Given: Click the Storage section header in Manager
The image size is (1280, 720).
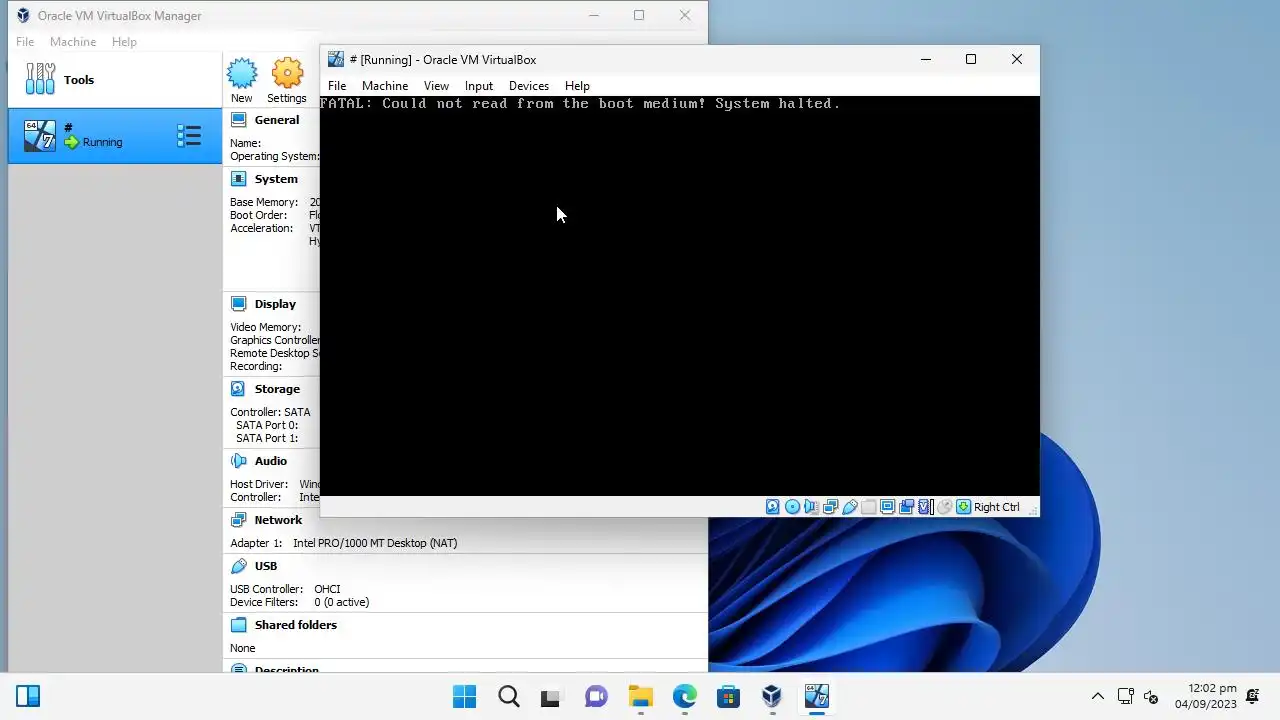Looking at the screenshot, I should (x=277, y=389).
